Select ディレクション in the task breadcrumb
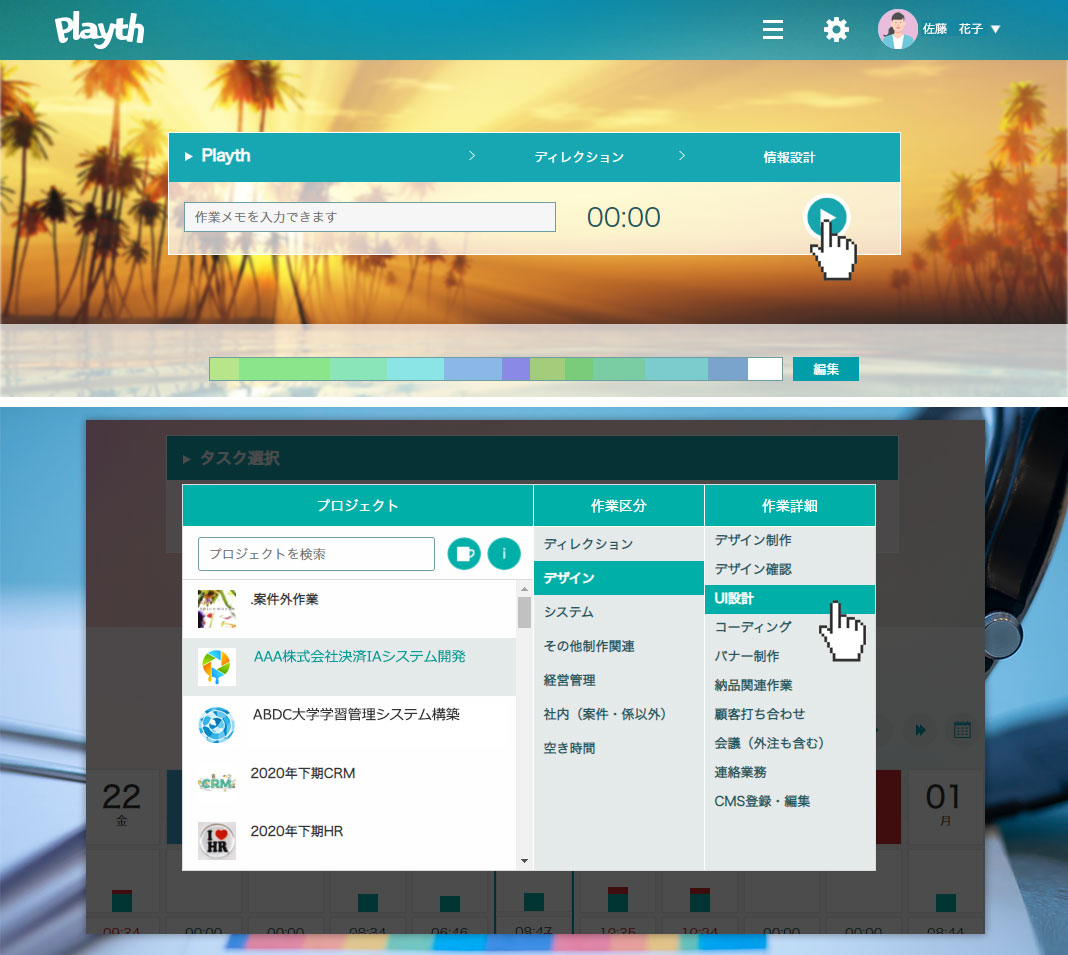Viewport: 1068px width, 955px height. click(579, 157)
